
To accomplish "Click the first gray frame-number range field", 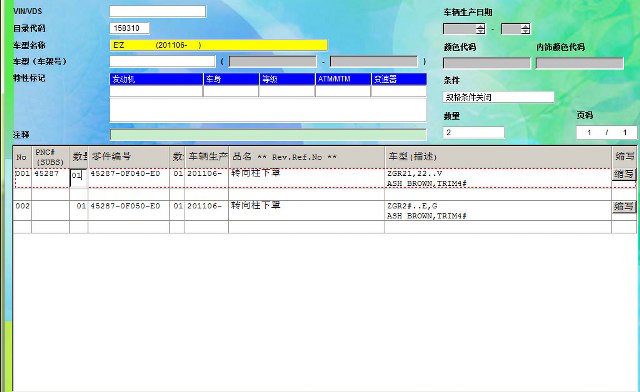I will (x=272, y=62).
